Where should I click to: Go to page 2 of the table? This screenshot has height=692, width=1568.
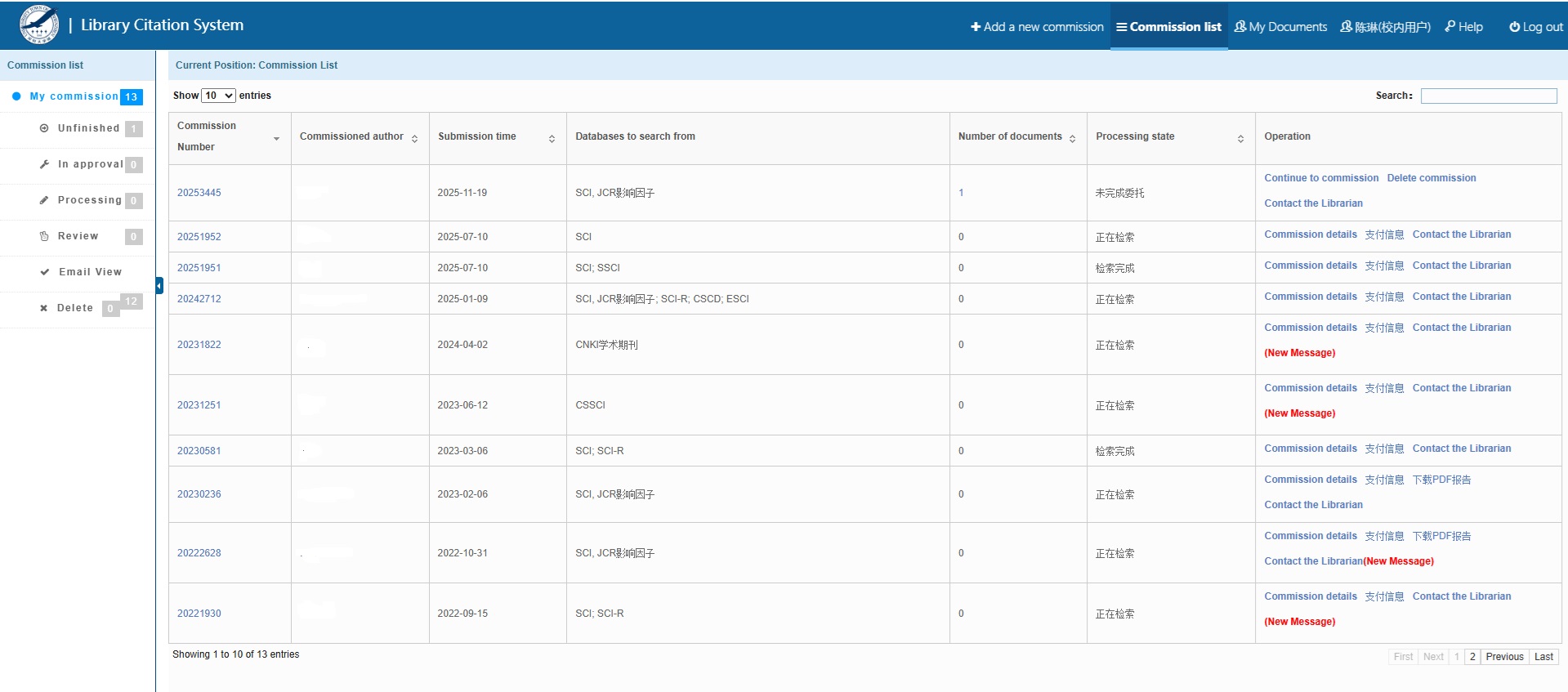(1472, 657)
